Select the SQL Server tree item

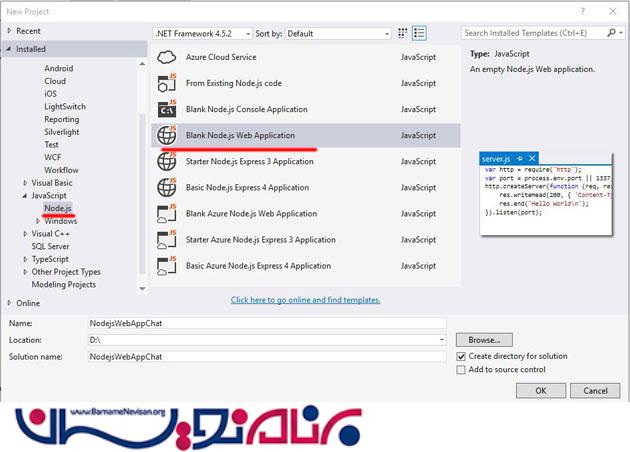50,246
